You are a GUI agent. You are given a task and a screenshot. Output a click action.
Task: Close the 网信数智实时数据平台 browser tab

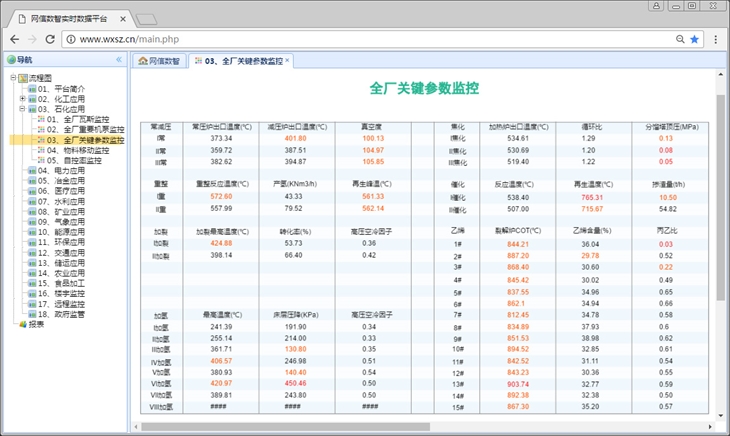[x=123, y=19]
